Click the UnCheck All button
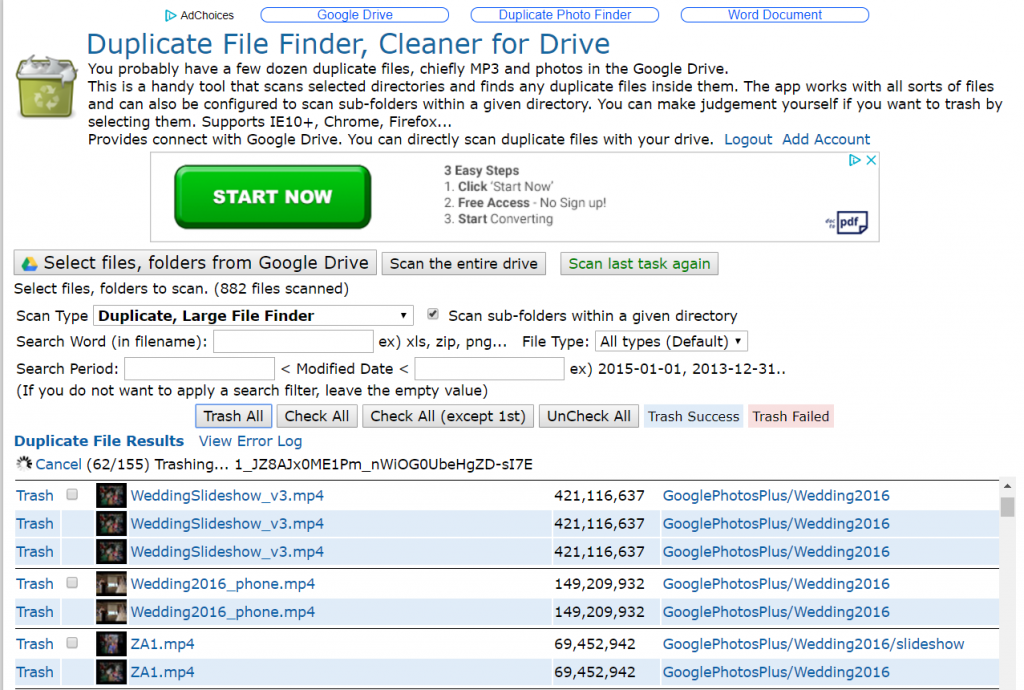The height and width of the screenshot is (690, 1024). click(589, 416)
